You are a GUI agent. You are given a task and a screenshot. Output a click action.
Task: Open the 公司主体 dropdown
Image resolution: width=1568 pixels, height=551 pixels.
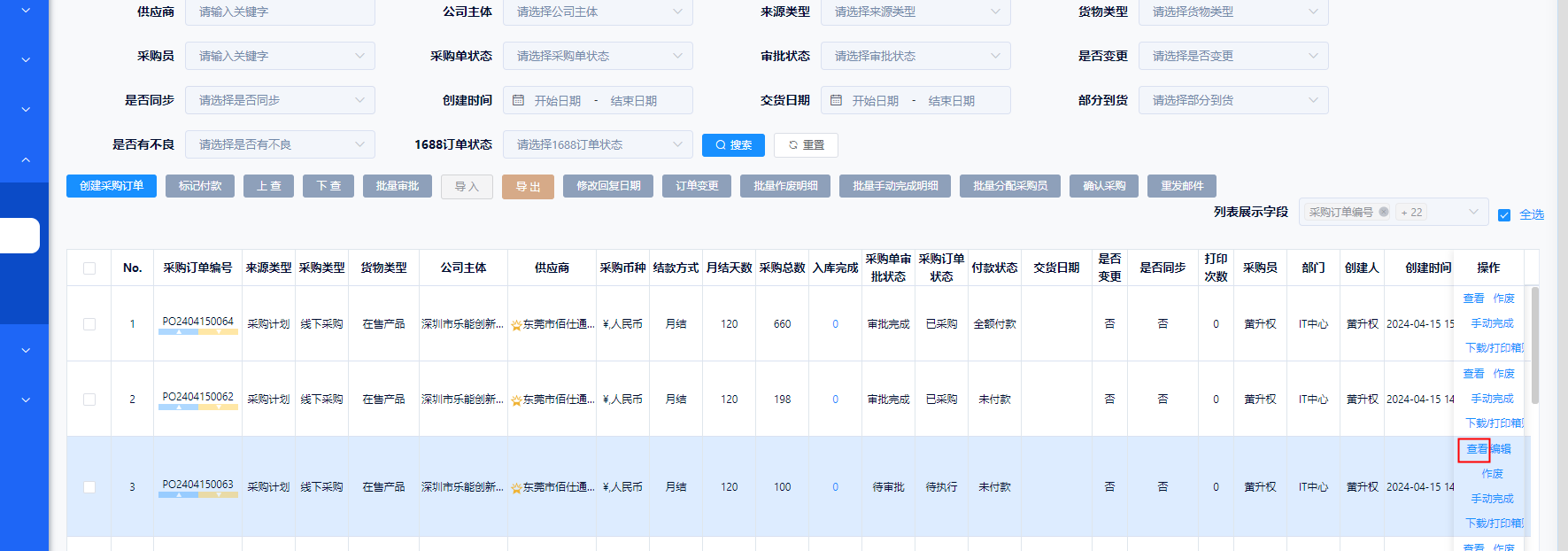point(598,12)
